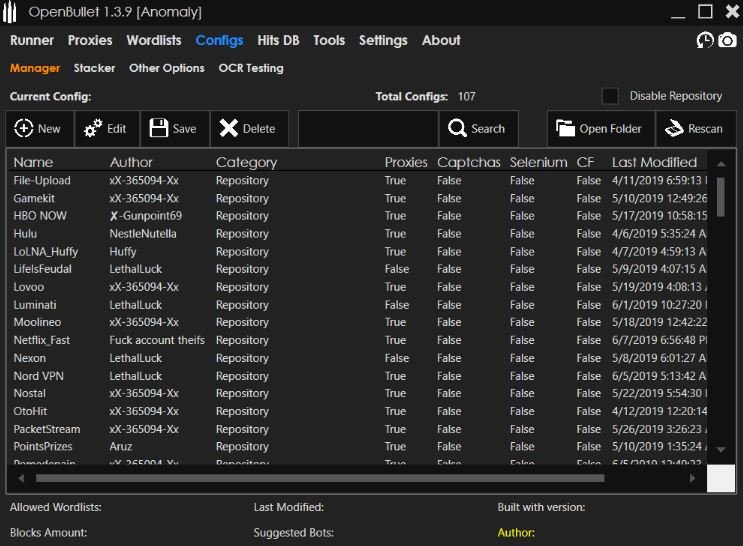This screenshot has height=546, width=743.
Task: Save config using floppy disk icon
Action: (x=159, y=128)
